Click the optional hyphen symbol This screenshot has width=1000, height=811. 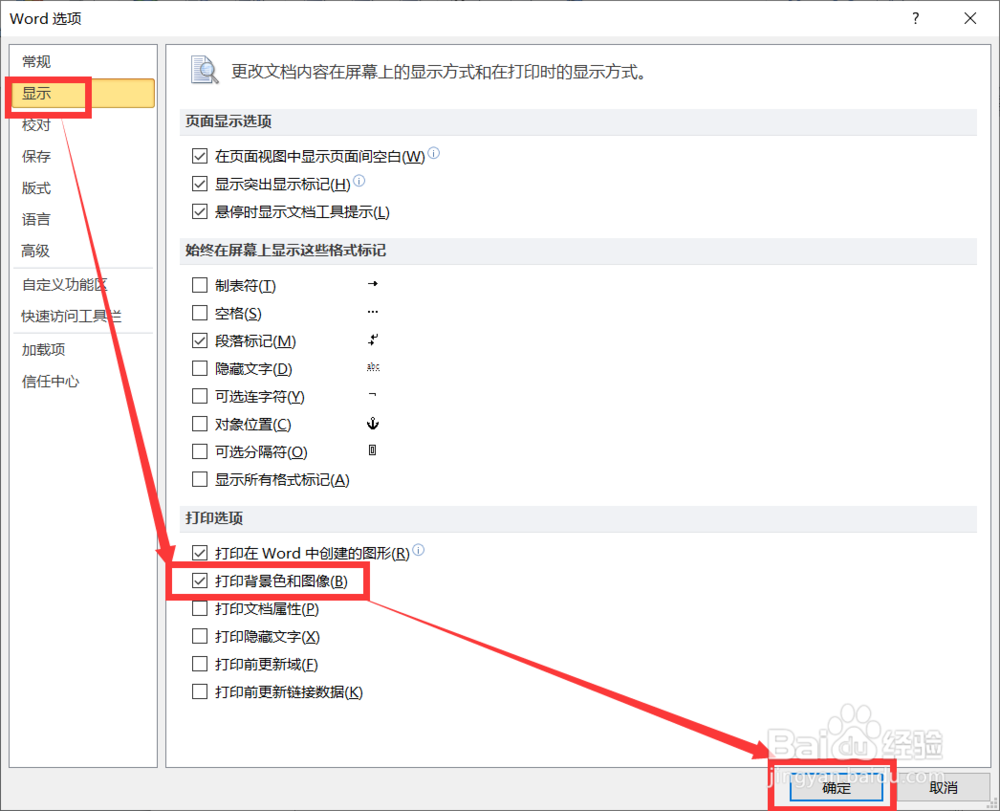coord(373,395)
